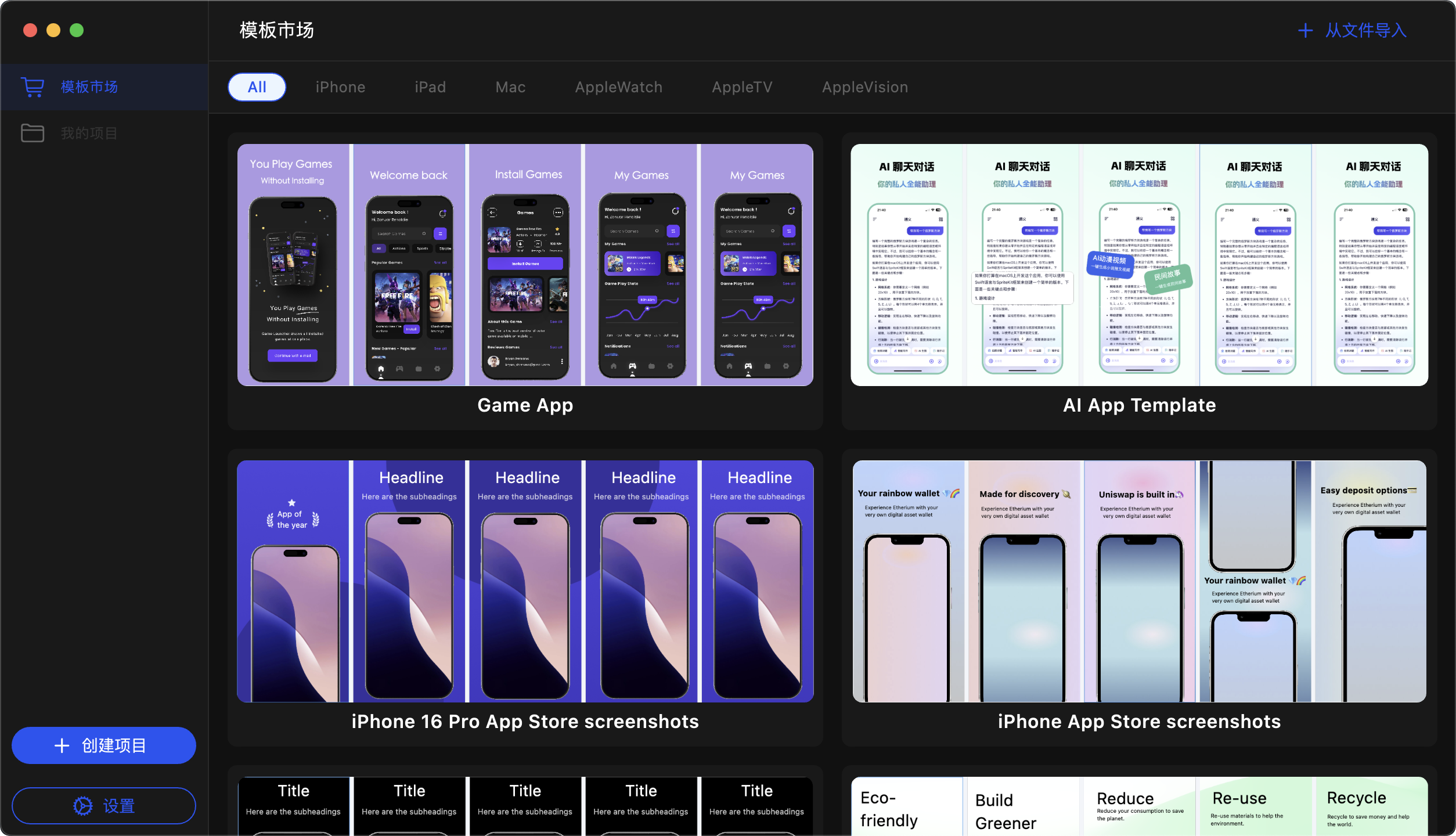Switch to the AppleVision tab
The height and width of the screenshot is (836, 1456).
click(x=865, y=87)
